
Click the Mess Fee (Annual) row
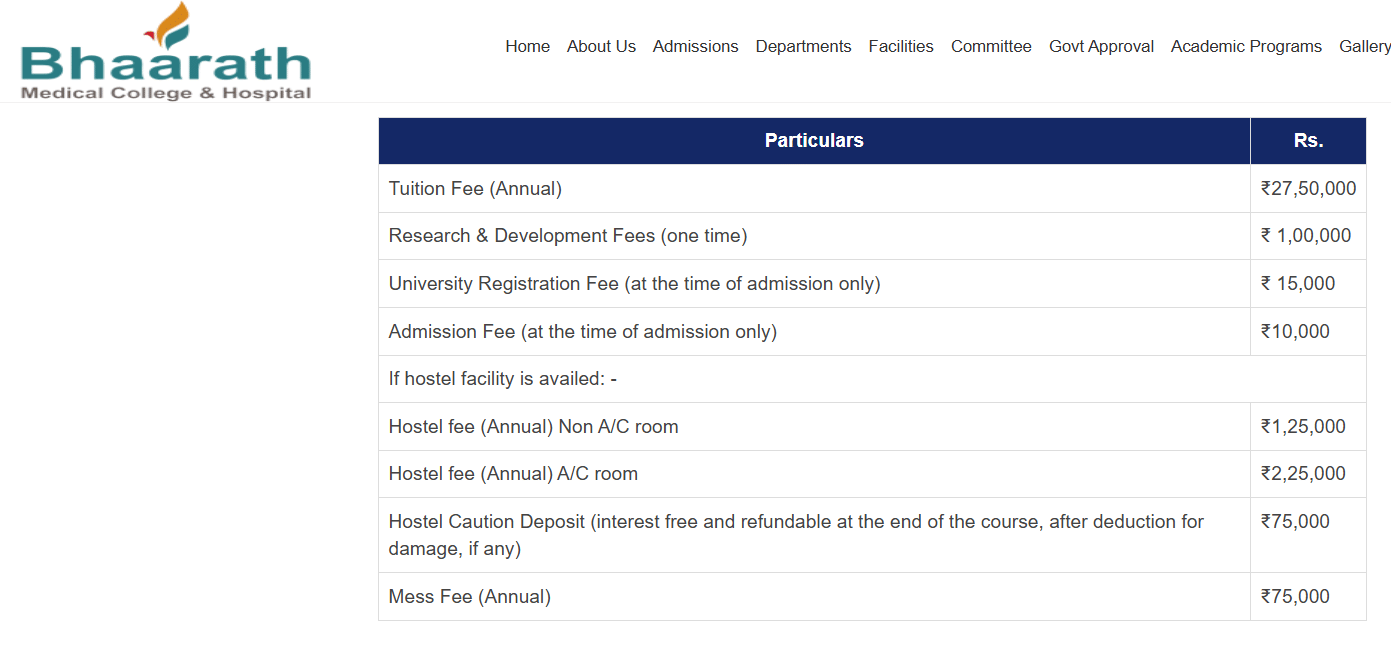469,597
